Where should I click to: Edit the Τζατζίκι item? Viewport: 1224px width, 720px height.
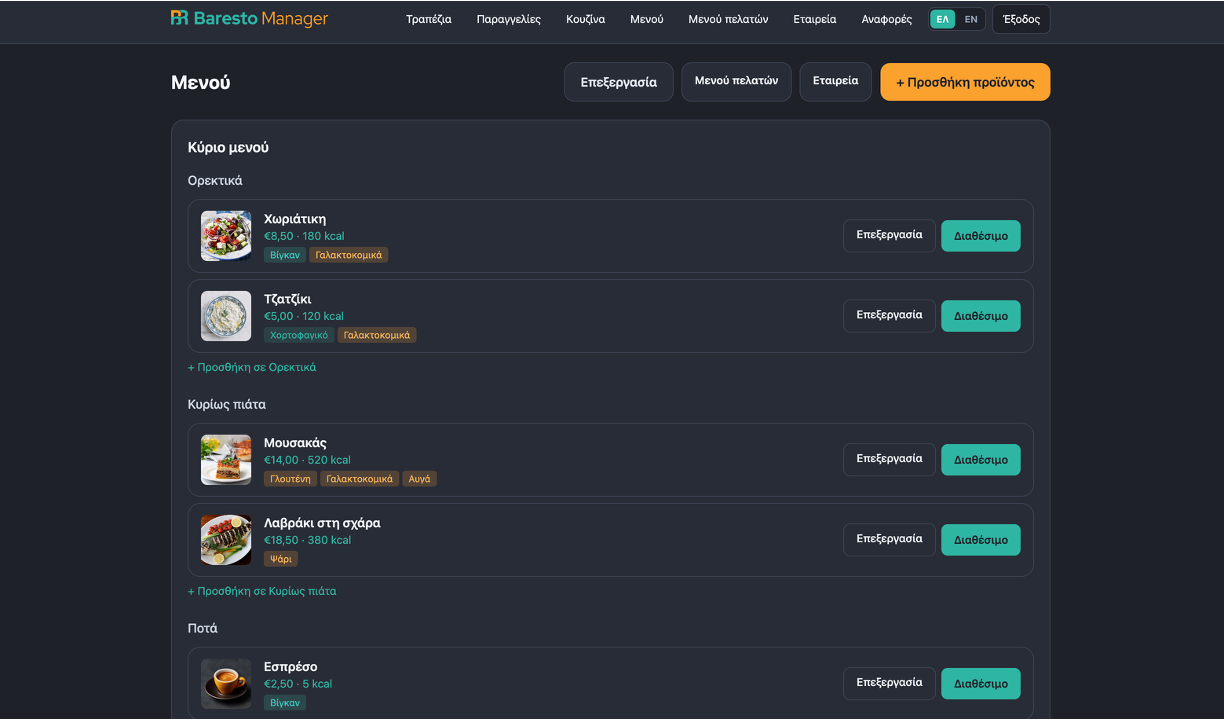[x=889, y=316]
